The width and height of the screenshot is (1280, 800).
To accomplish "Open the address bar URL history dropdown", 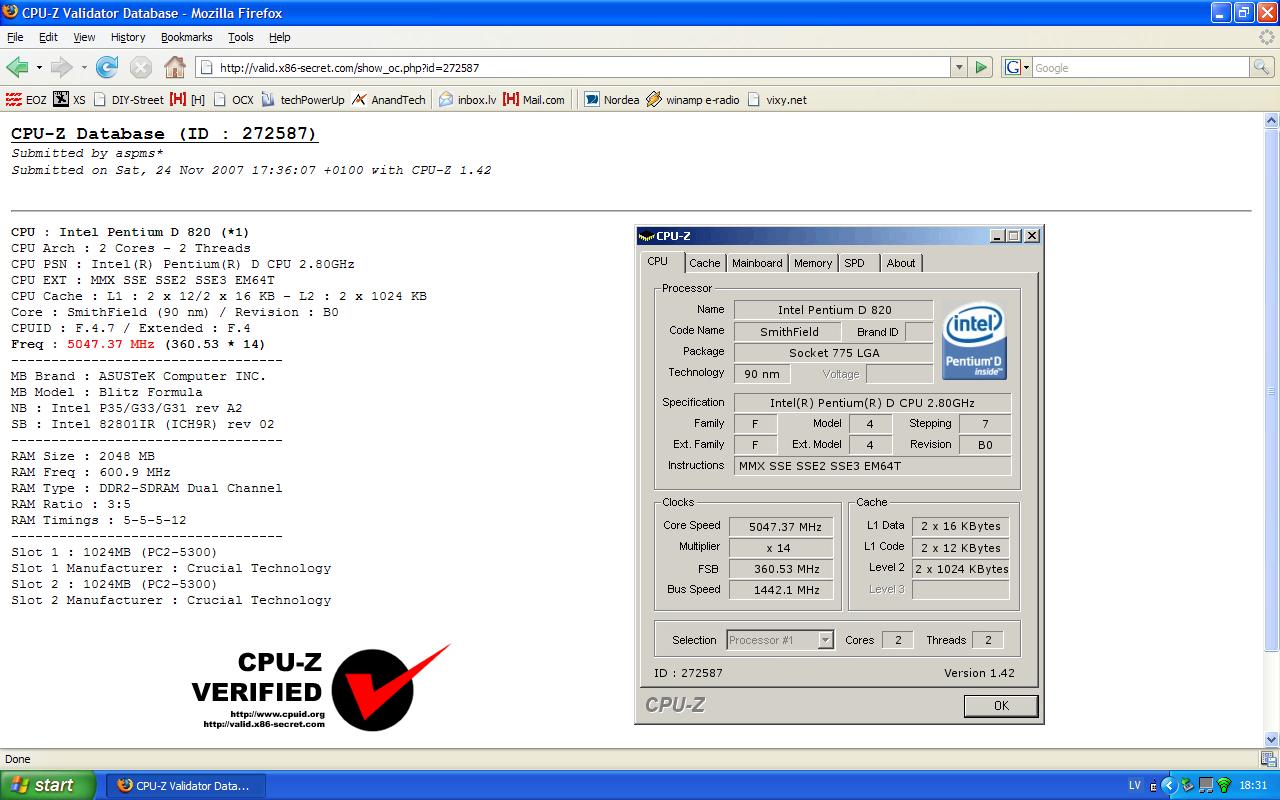I will tap(959, 67).
